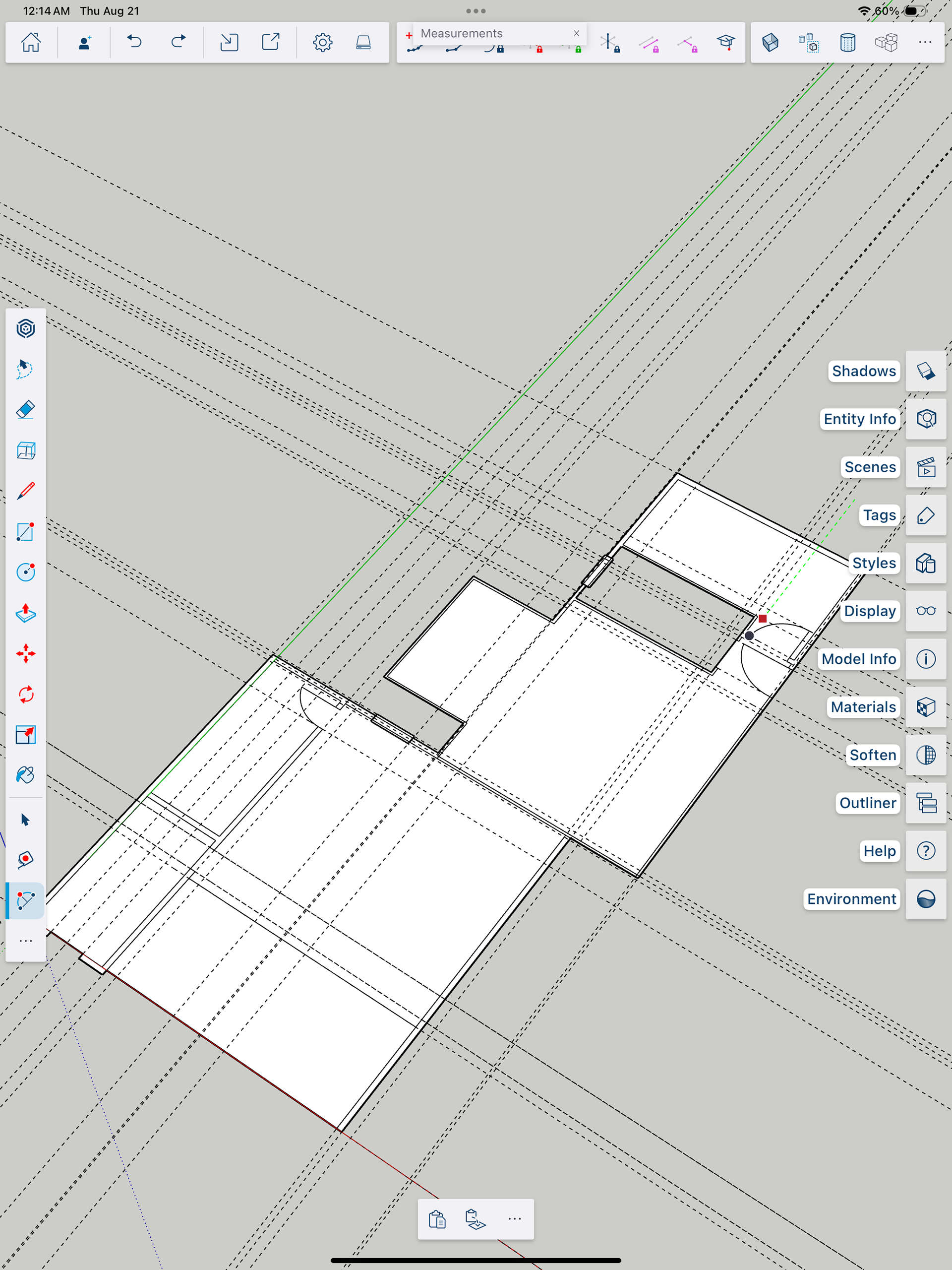952x1270 pixels.
Task: Click the Measurements input field
Action: coord(493,33)
